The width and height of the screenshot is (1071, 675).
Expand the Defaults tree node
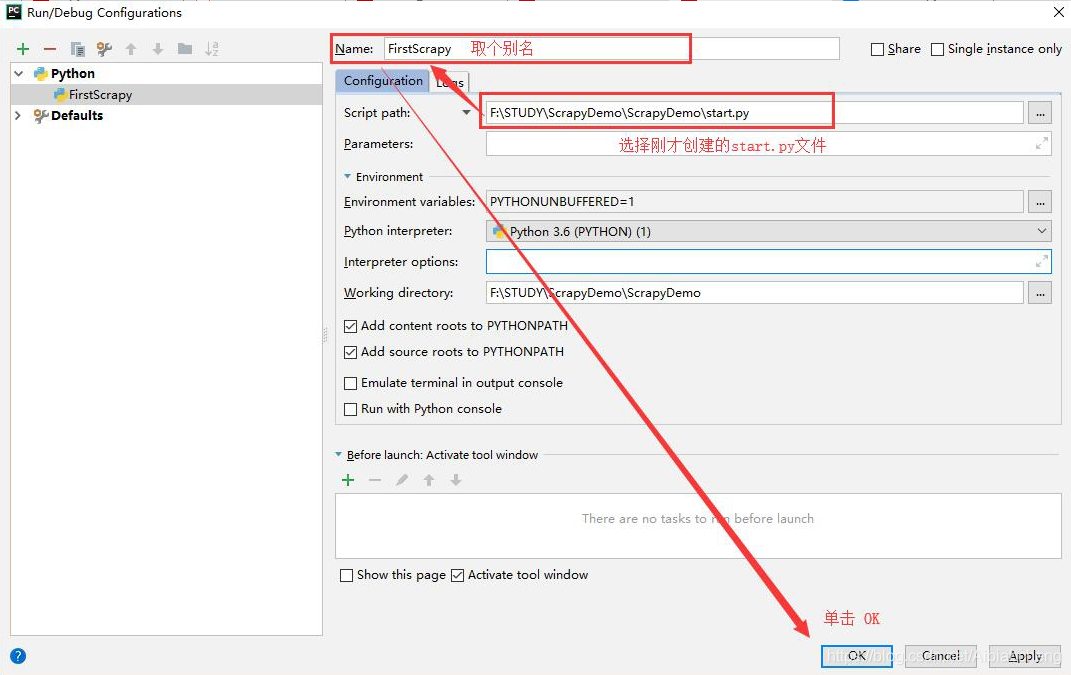[x=18, y=115]
